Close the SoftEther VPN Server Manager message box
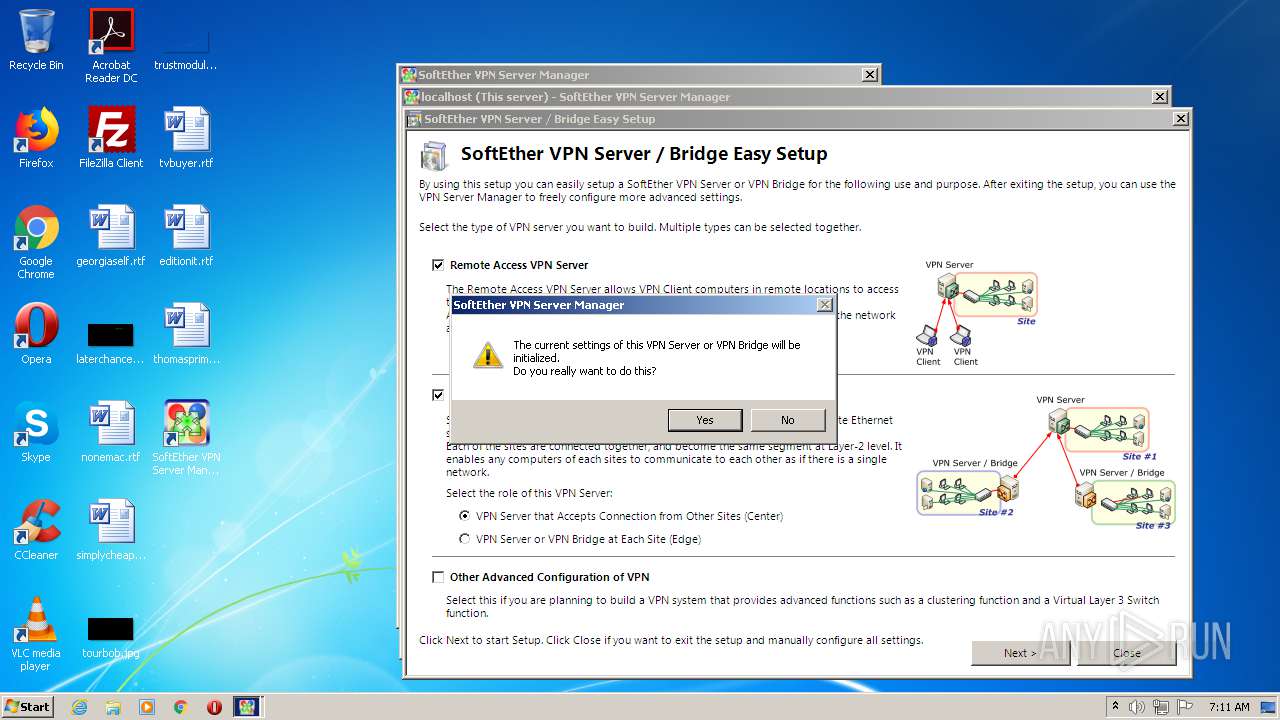Screen dimensions: 1280x720 tap(825, 305)
